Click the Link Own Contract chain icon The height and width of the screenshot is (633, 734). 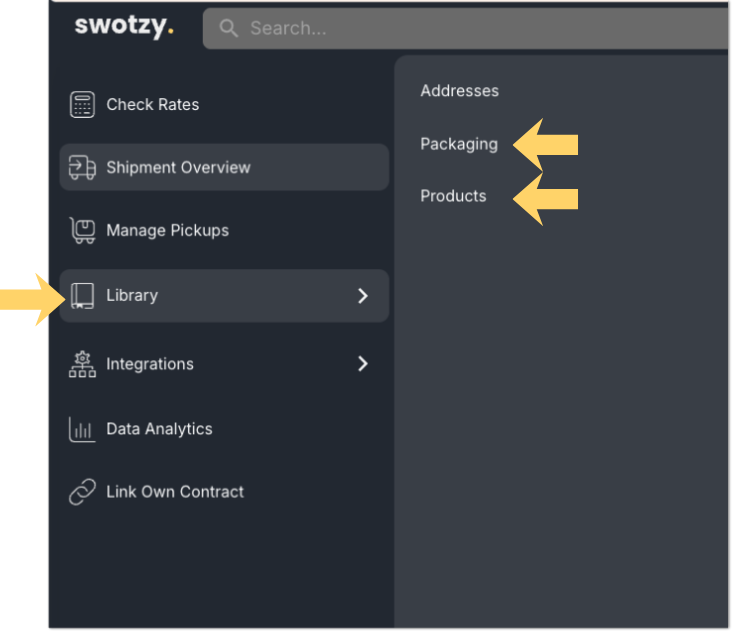coord(82,492)
